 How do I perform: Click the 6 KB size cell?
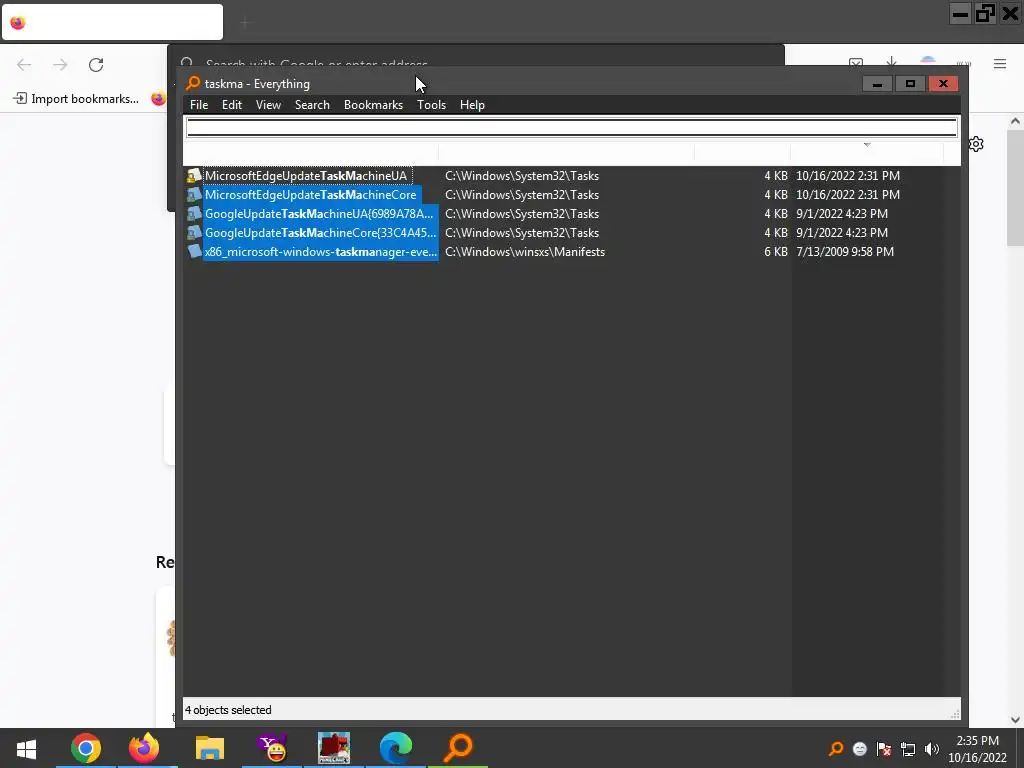[776, 251]
